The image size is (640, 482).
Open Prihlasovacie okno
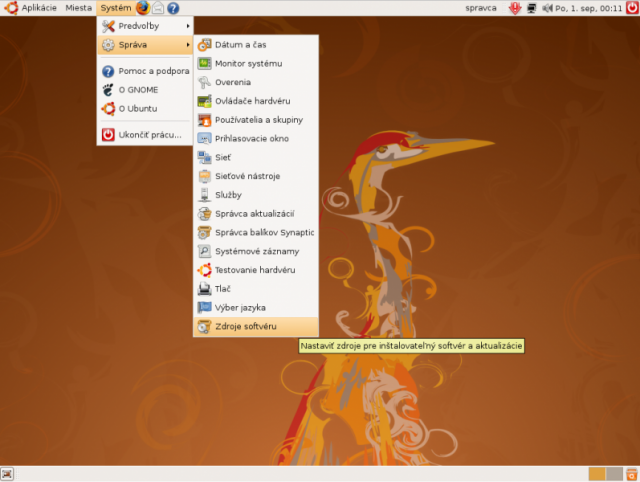pyautogui.click(x=256, y=139)
